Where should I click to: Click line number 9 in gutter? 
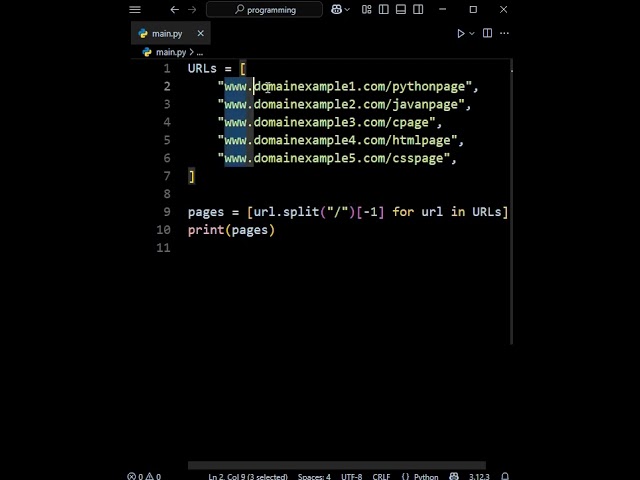pyautogui.click(x=167, y=212)
